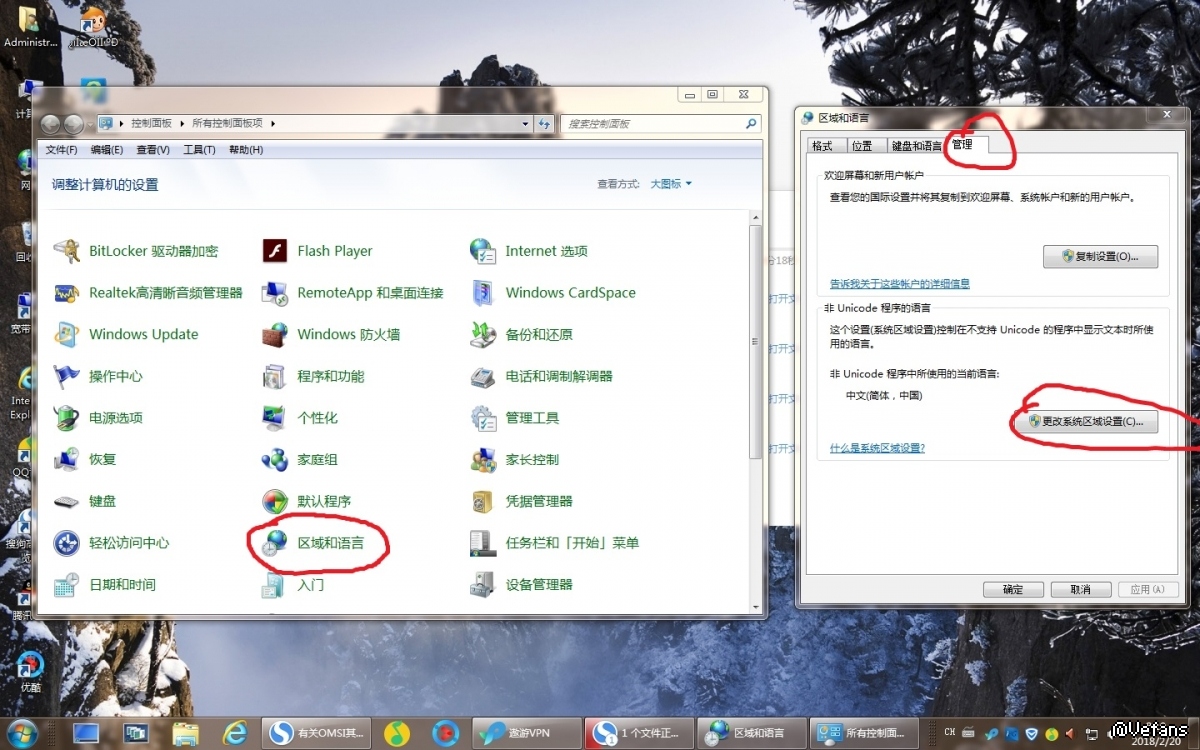Expand 控制面板 breadcrumb arrow

[x=182, y=124]
